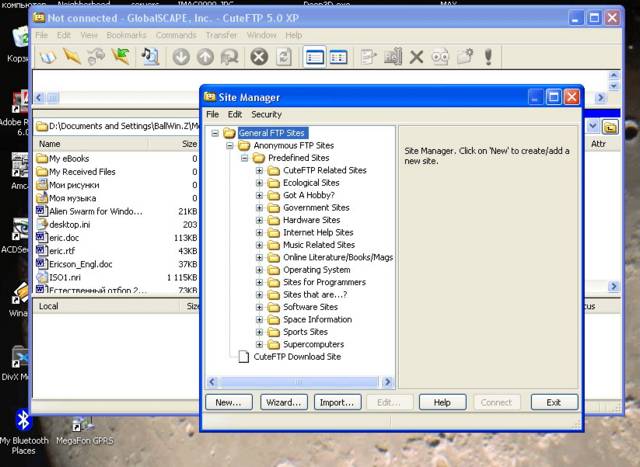Click the Wizard... button

(x=284, y=403)
